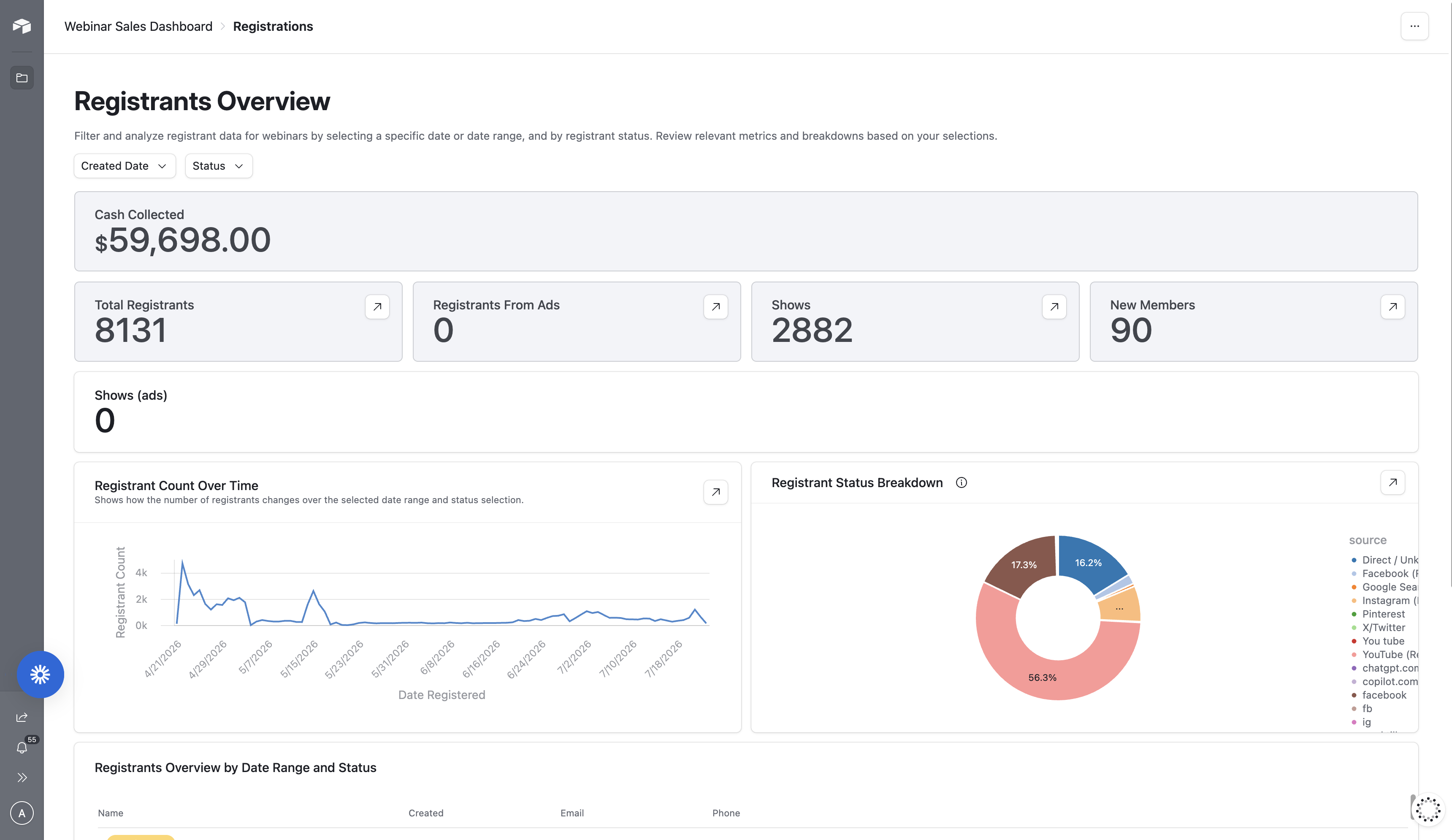1452x840 pixels.
Task: Click the Shows value 2882
Action: coord(812,331)
